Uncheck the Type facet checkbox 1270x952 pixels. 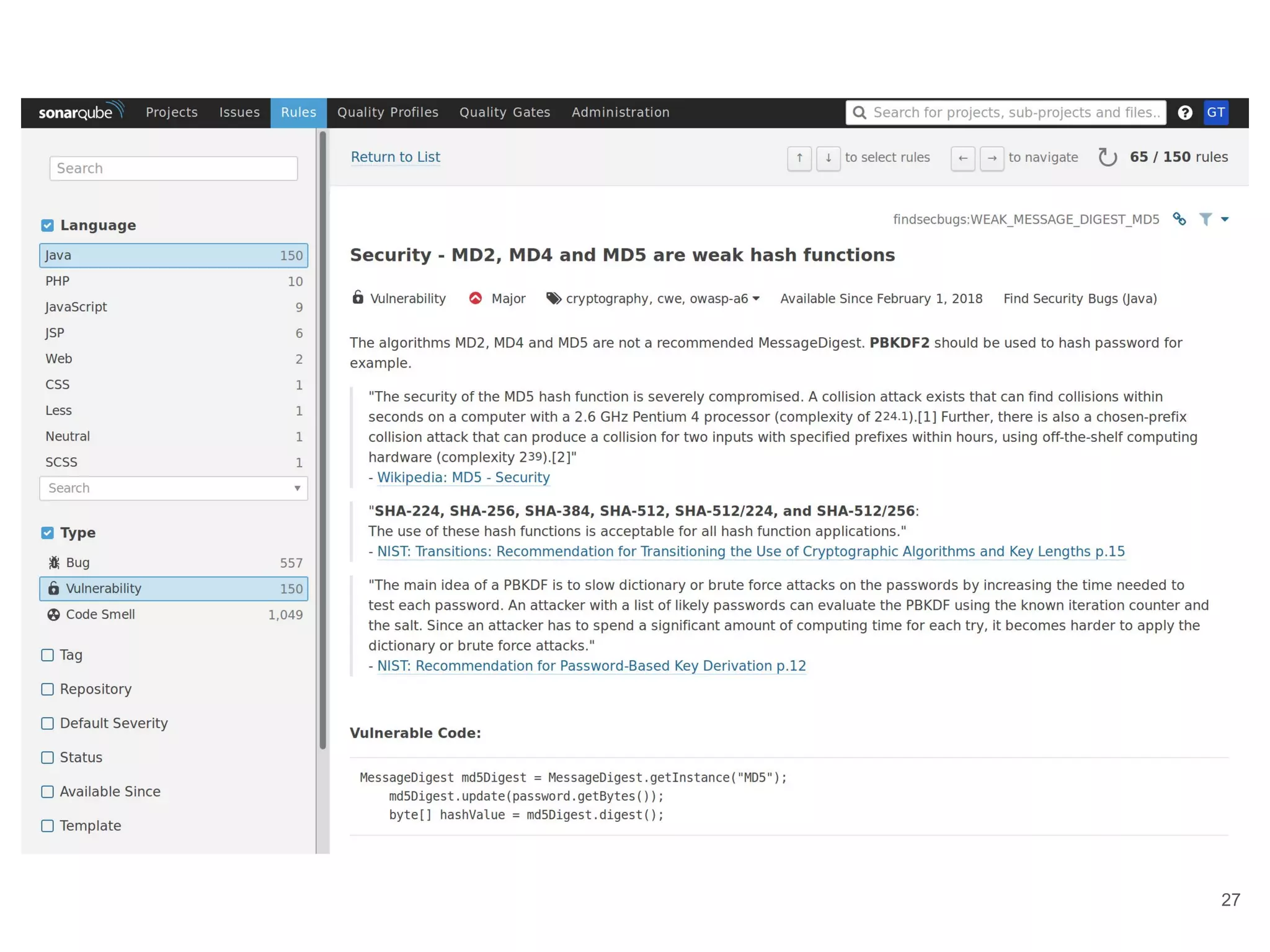coord(48,533)
